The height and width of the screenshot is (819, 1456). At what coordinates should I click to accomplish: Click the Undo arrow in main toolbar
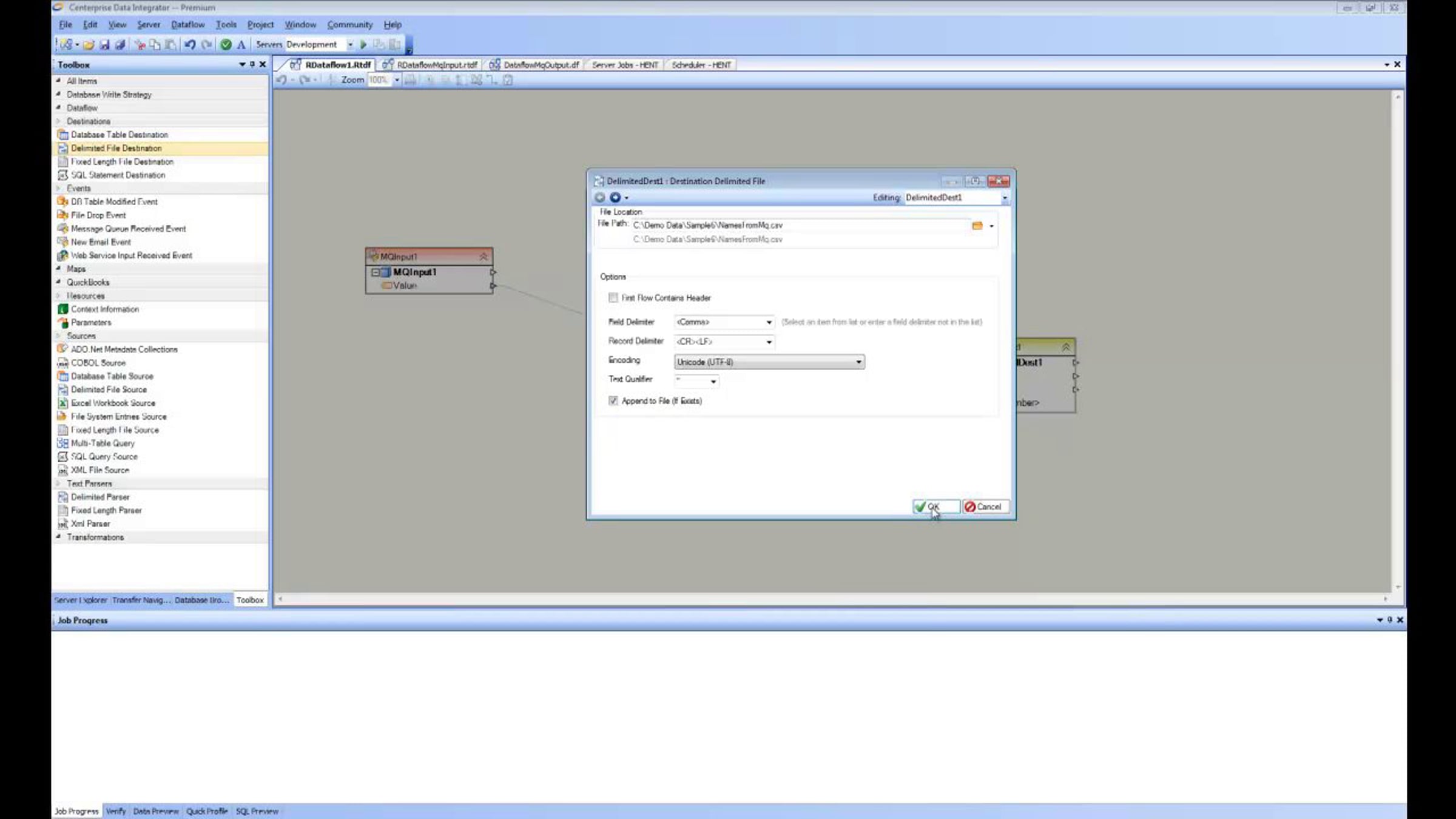pyautogui.click(x=190, y=44)
